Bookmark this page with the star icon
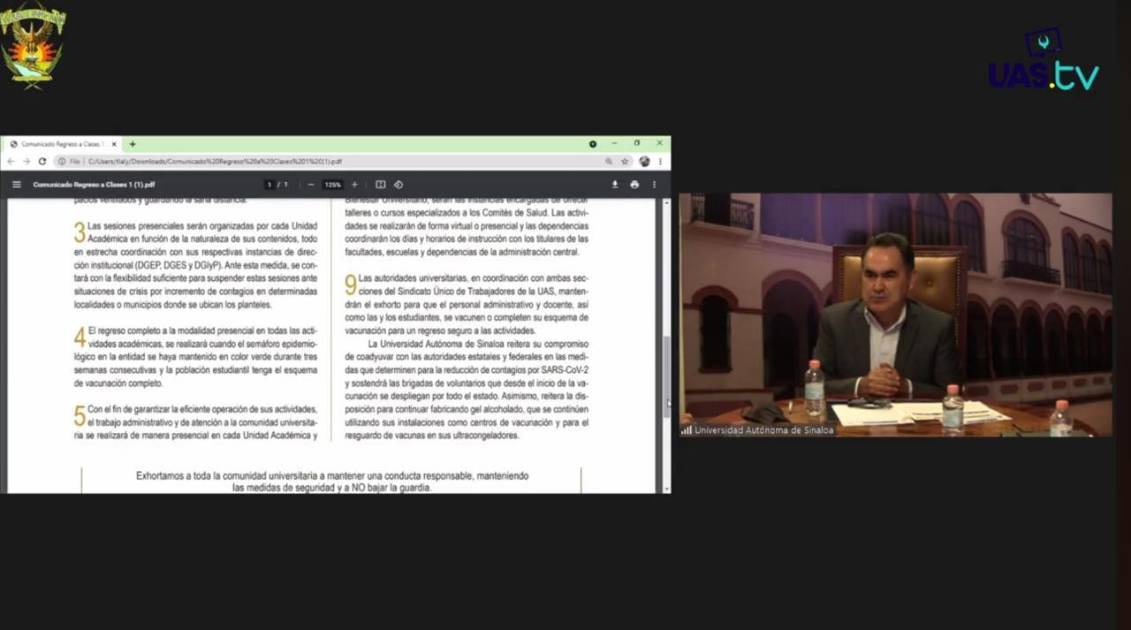This screenshot has width=1131, height=630. (x=625, y=161)
